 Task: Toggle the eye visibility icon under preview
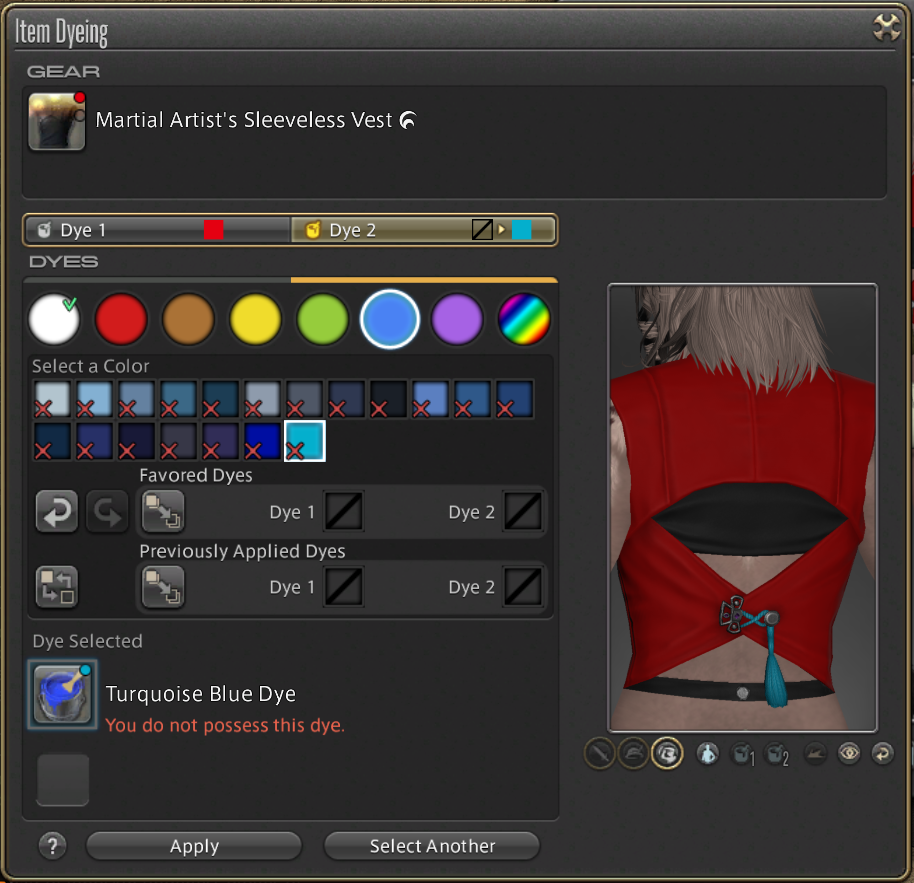849,754
